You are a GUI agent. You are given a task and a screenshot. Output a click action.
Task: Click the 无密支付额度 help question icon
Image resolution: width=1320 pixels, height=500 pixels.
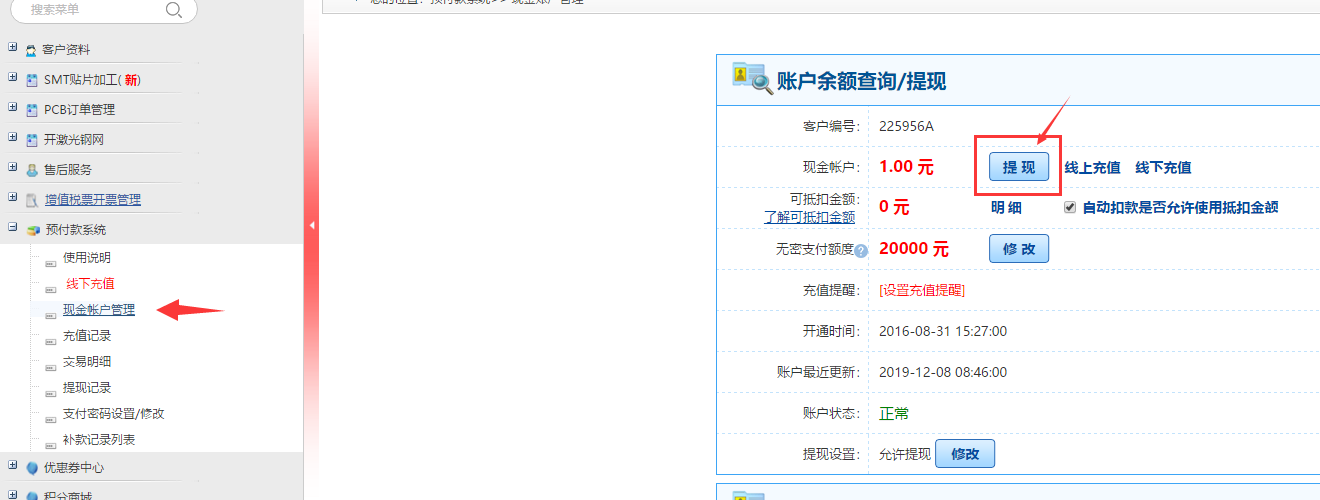click(x=860, y=251)
